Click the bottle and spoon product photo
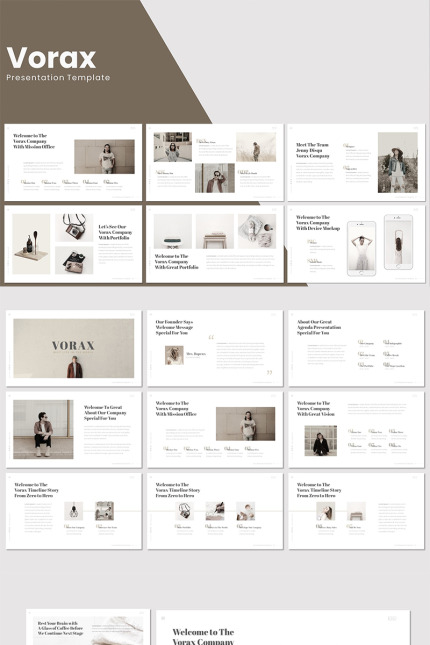This screenshot has width=430, height=645. coord(31,244)
